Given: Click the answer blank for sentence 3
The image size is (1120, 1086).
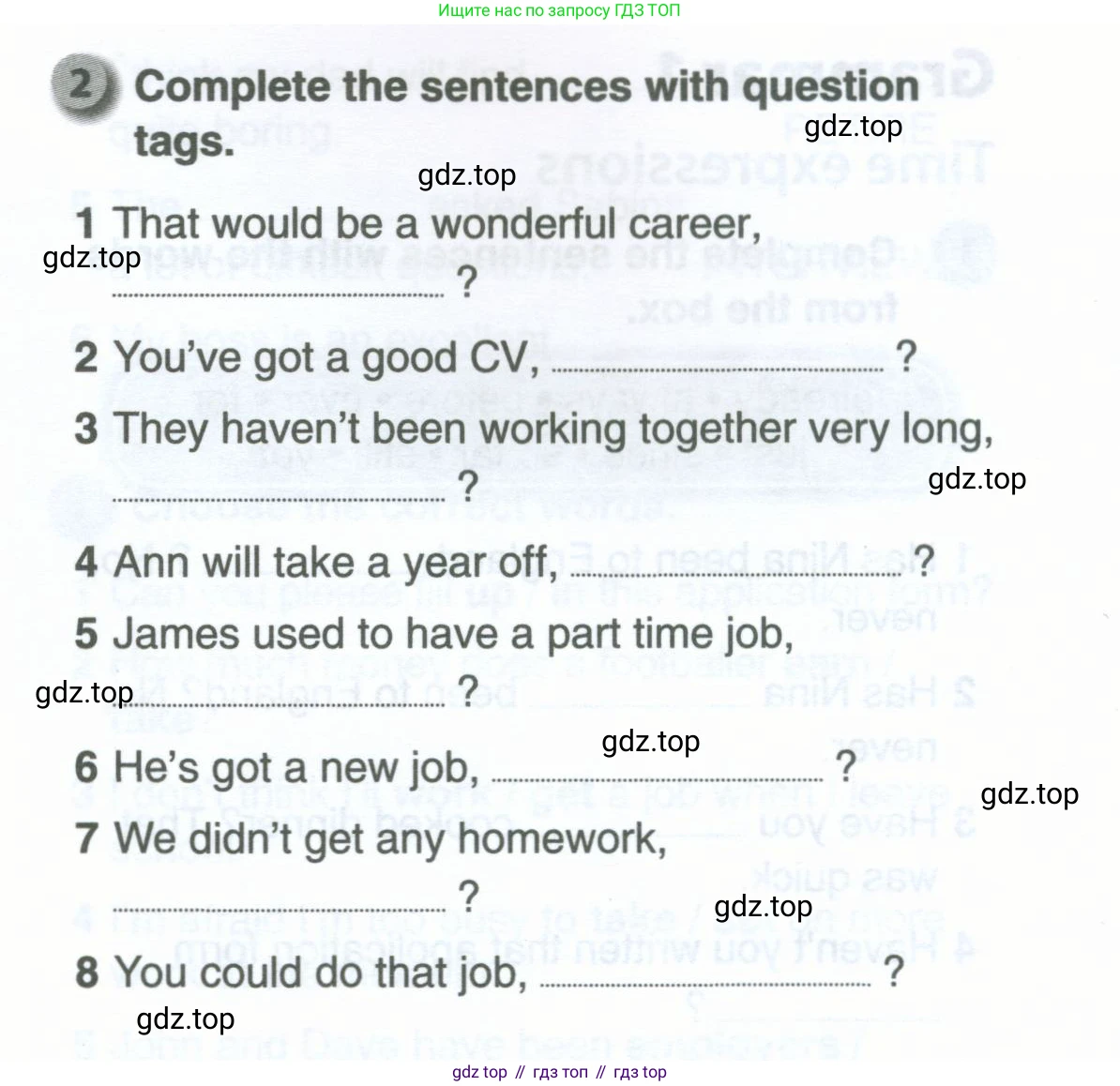Looking at the screenshot, I should coord(278,497).
